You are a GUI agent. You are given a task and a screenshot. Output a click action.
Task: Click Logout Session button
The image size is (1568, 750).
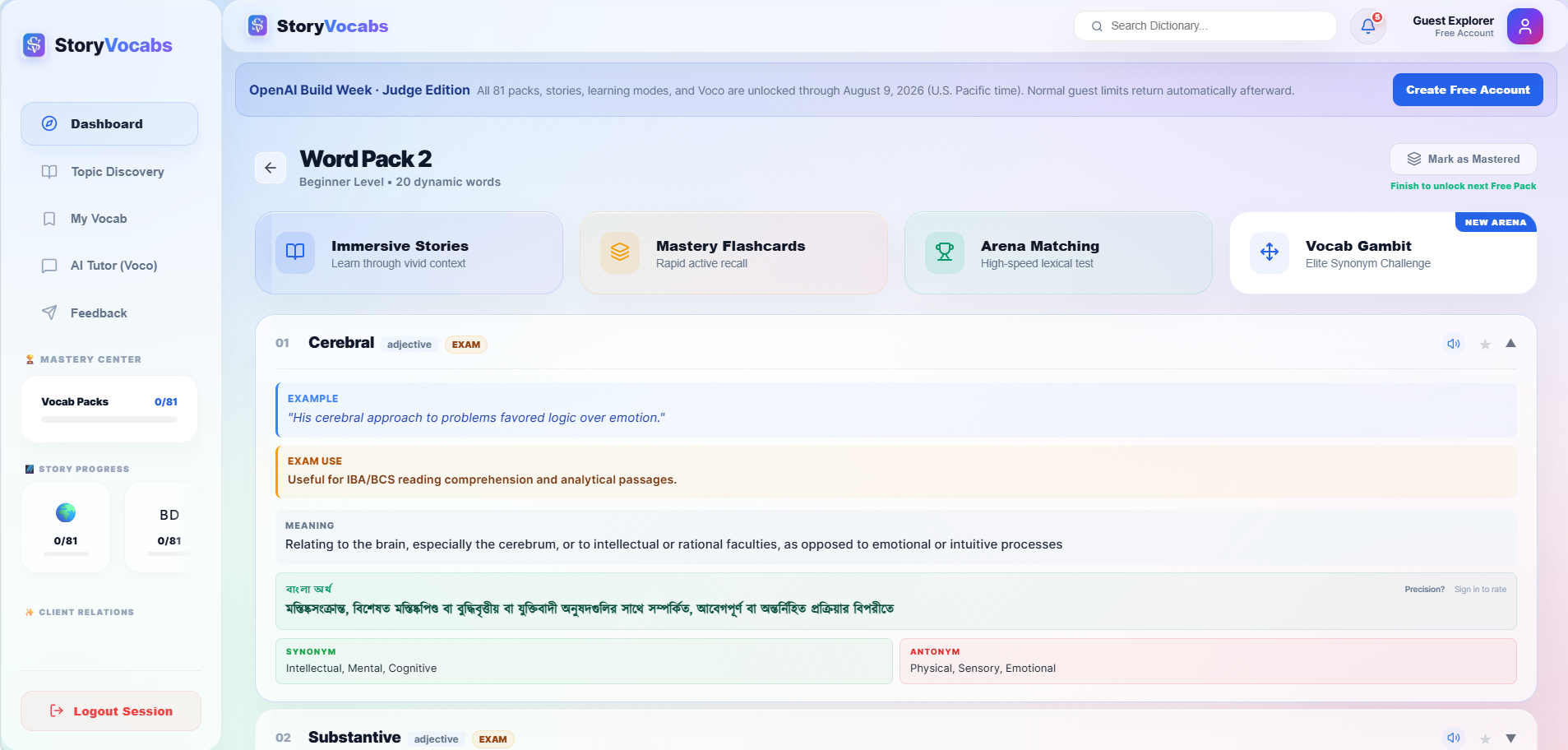point(111,711)
